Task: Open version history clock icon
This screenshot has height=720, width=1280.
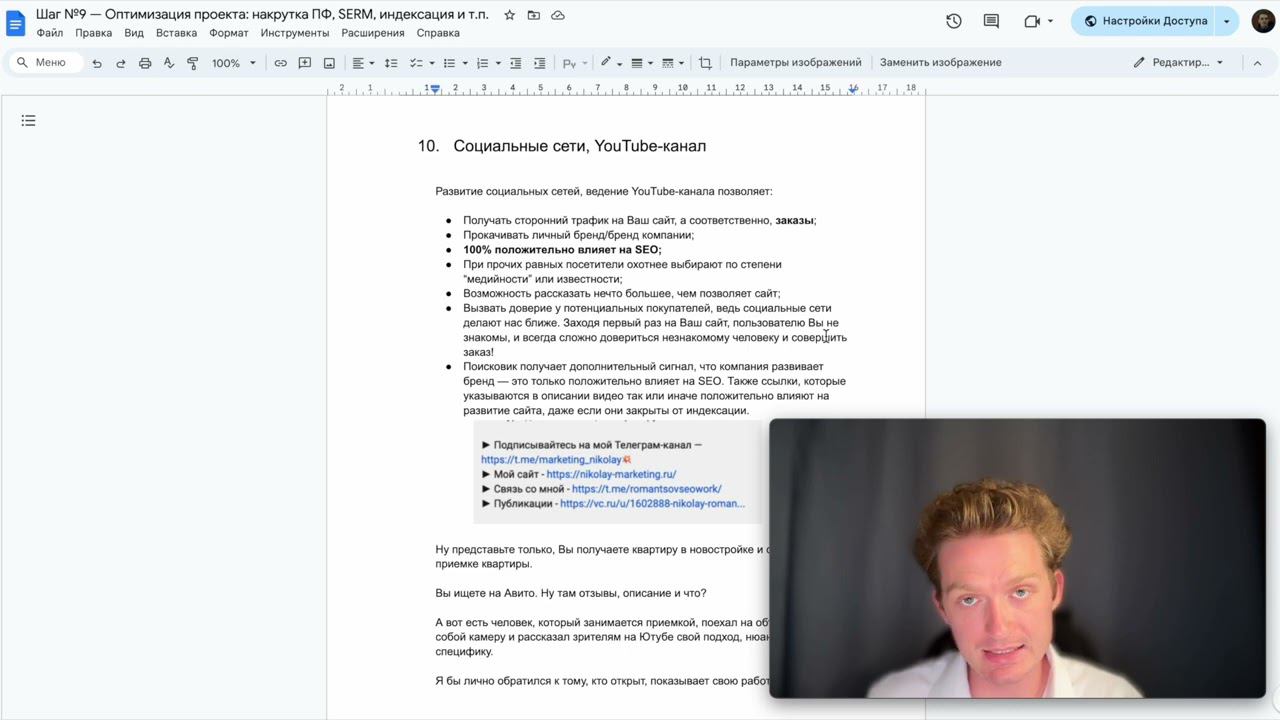Action: point(953,21)
